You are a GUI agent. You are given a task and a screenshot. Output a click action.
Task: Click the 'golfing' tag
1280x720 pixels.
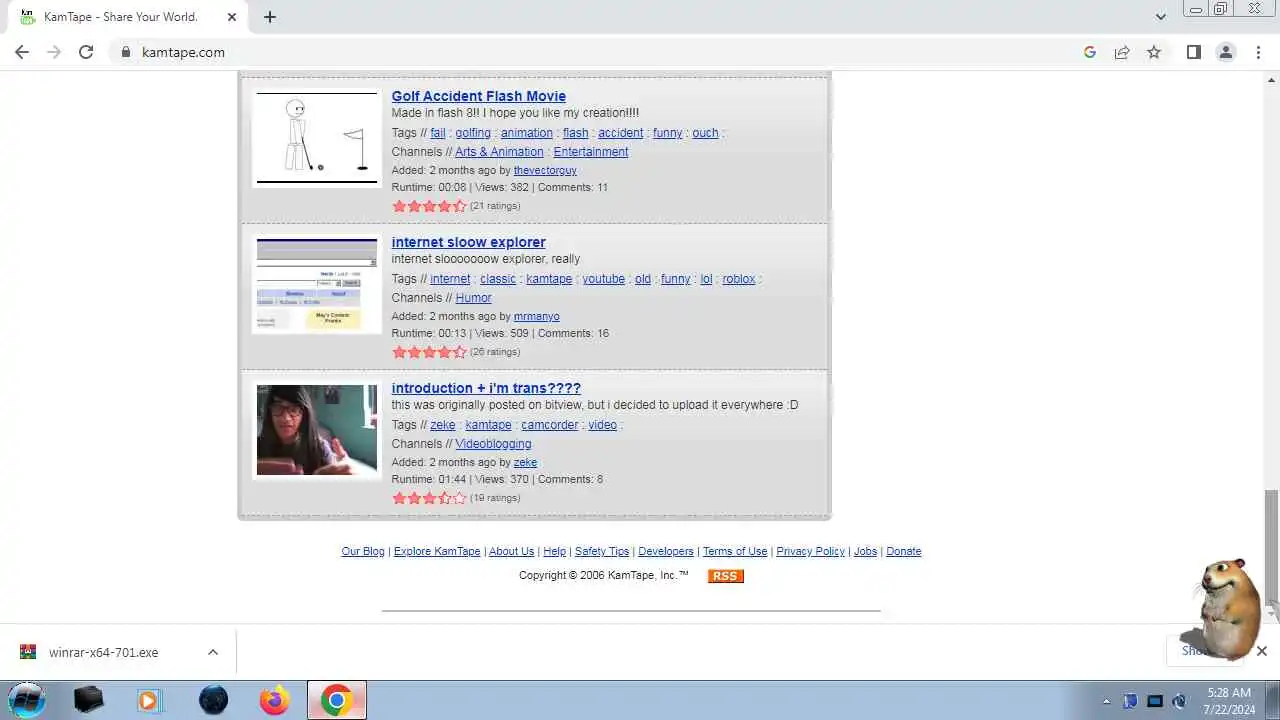click(x=473, y=133)
